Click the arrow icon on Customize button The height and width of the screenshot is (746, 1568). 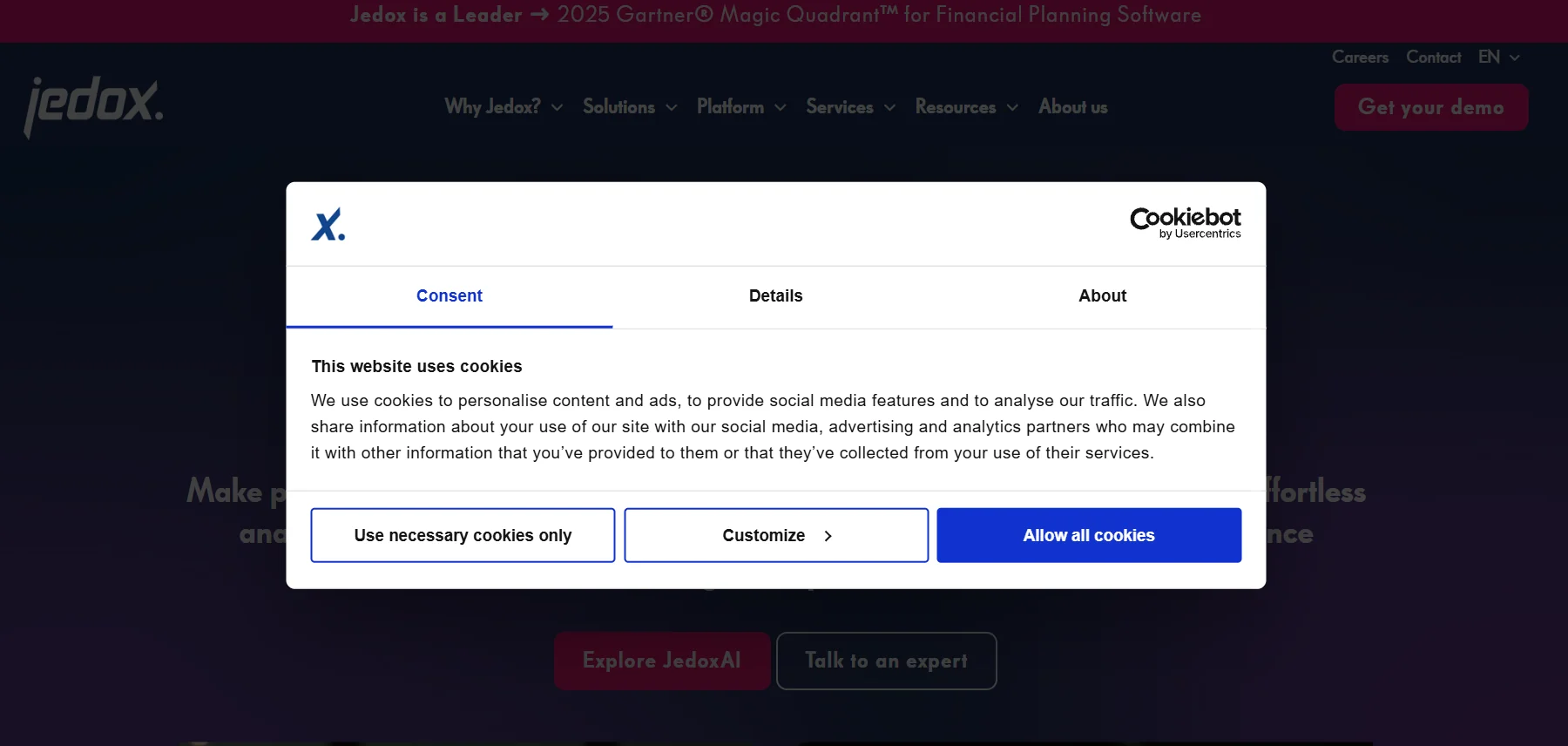pos(828,536)
